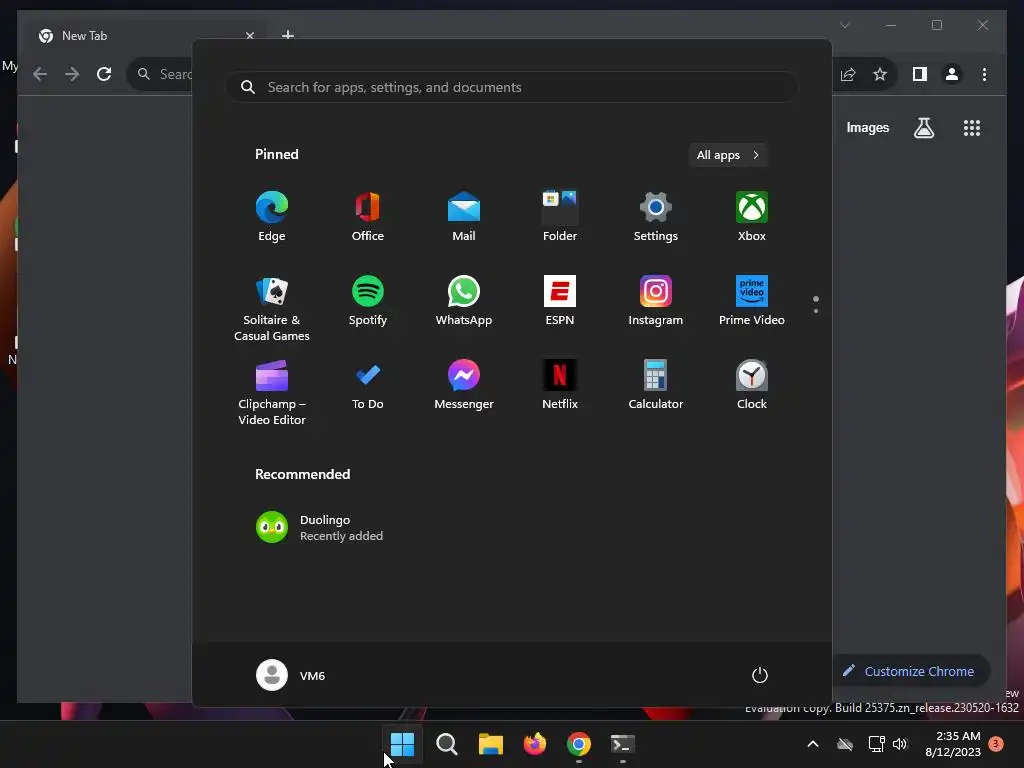Open Prime Video
1024x768 pixels.
coord(752,301)
